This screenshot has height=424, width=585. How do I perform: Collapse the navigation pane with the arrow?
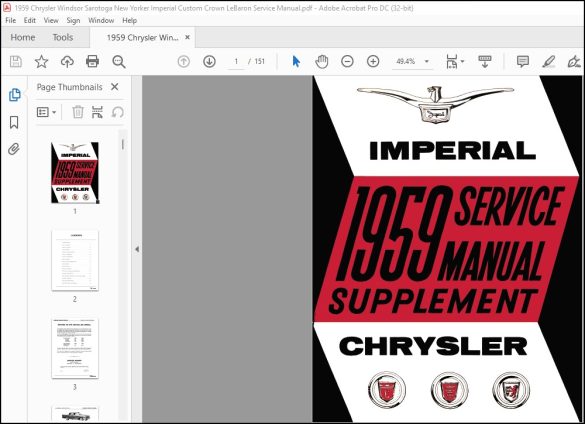click(137, 249)
